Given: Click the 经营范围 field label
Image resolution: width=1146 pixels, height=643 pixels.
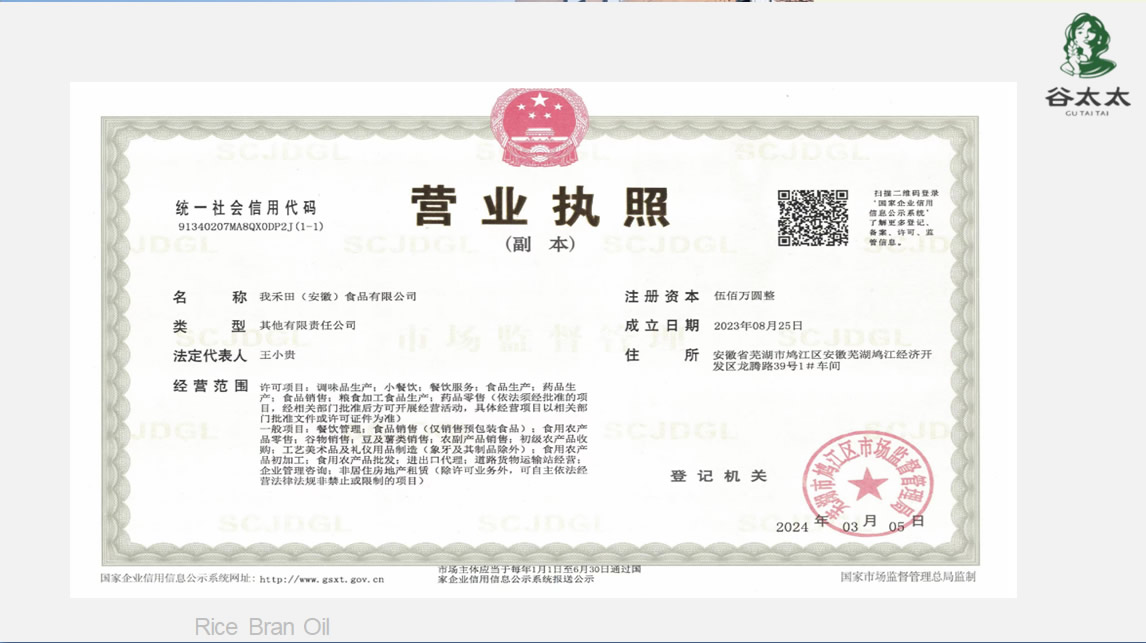Looking at the screenshot, I should [210, 386].
